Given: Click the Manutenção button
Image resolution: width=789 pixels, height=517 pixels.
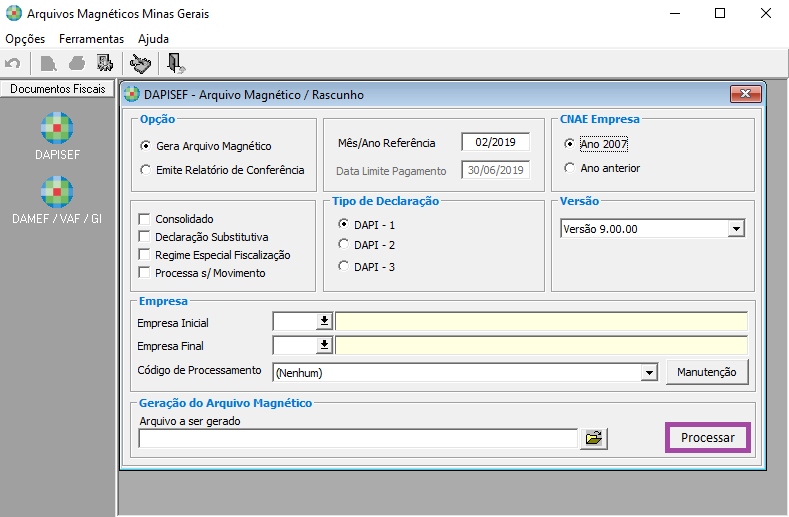Looking at the screenshot, I should click(706, 372).
